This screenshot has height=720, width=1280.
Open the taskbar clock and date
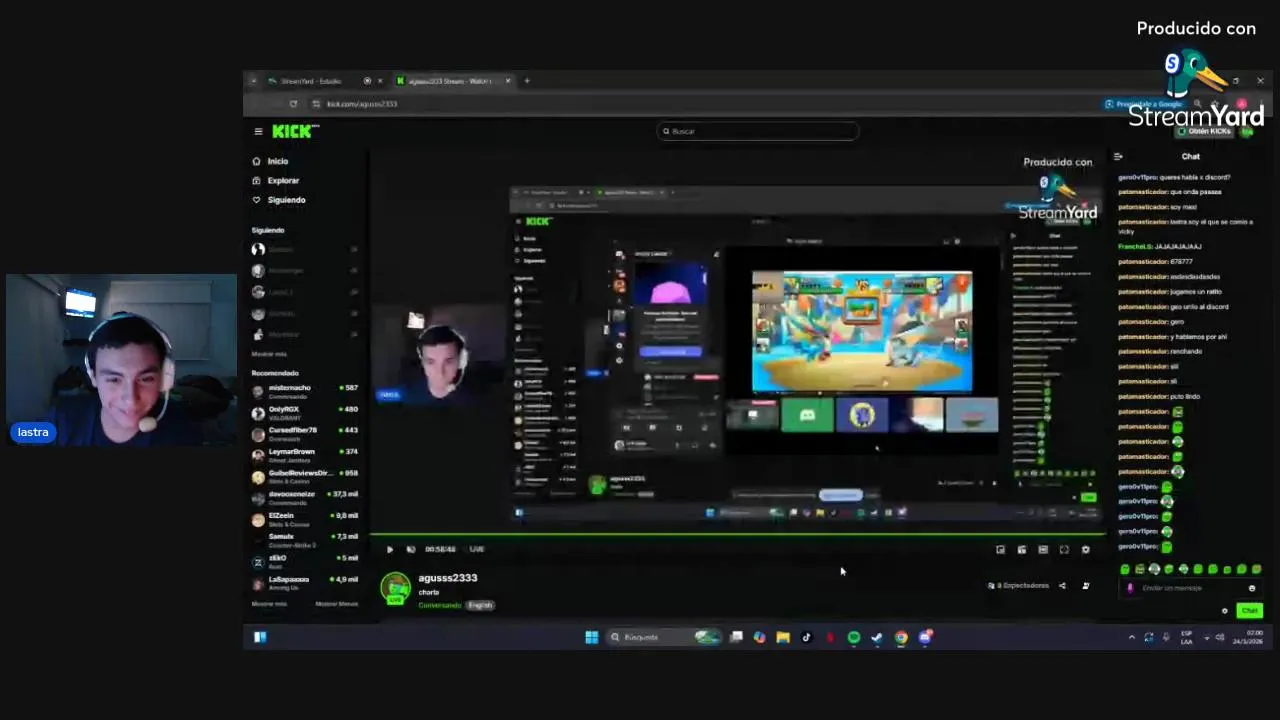pos(1248,637)
